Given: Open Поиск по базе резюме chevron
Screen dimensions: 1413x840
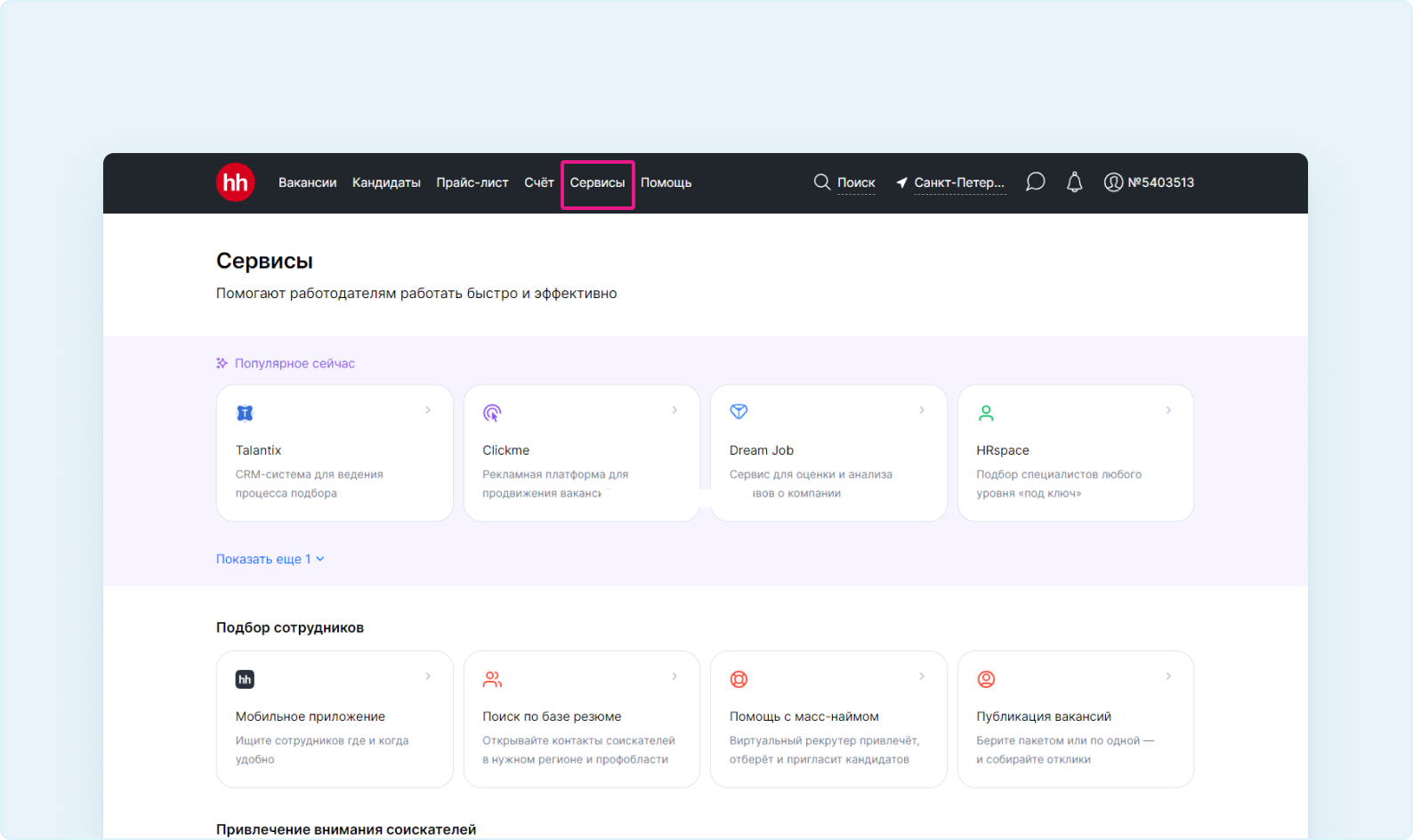Looking at the screenshot, I should click(674, 676).
